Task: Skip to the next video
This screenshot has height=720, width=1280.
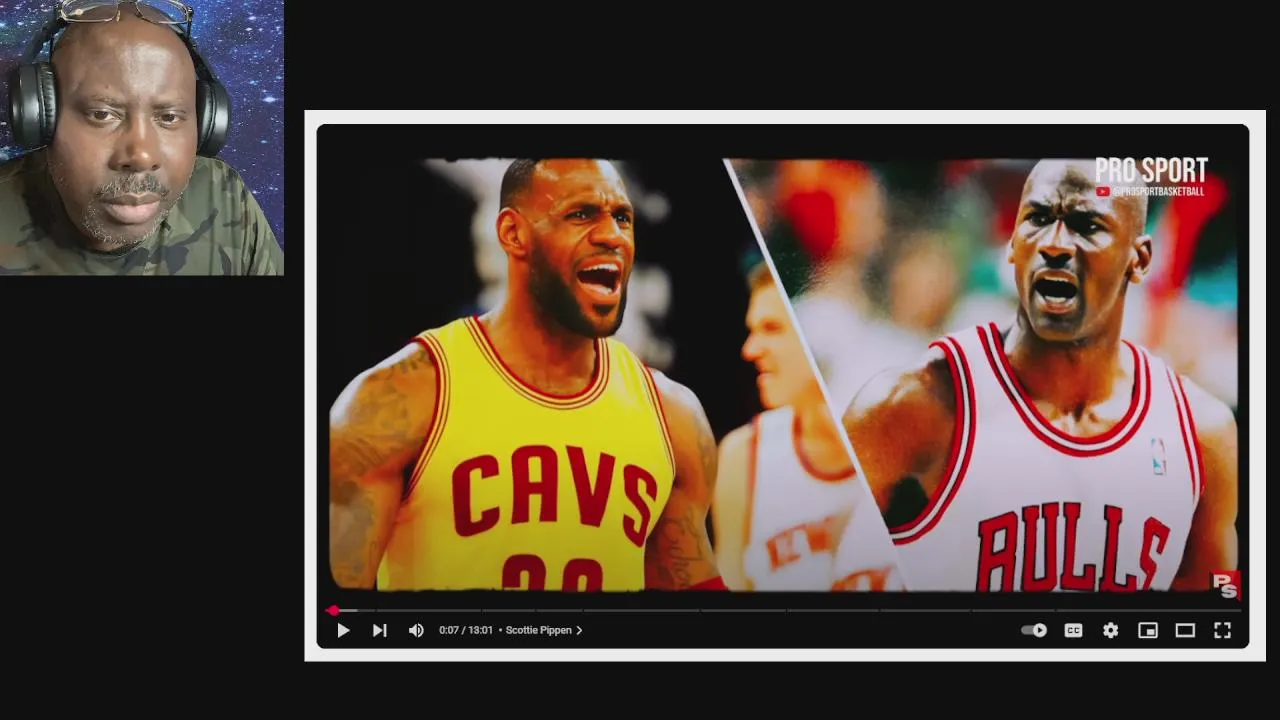Action: pyautogui.click(x=379, y=630)
